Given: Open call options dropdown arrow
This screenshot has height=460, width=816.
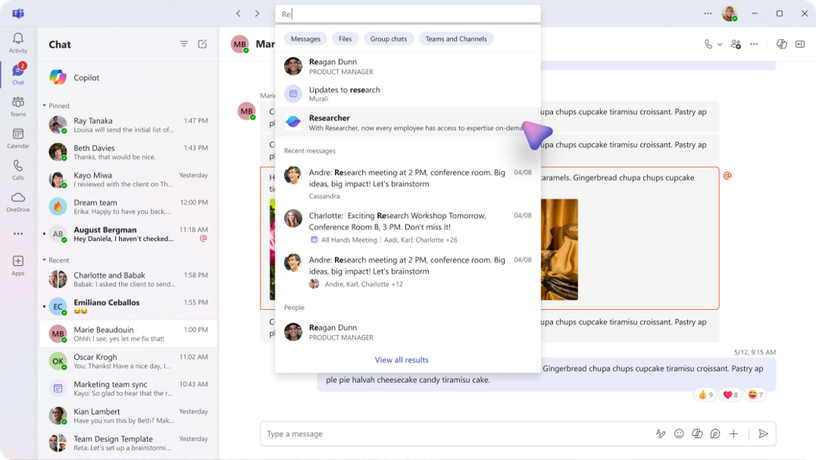Looking at the screenshot, I should coord(720,45).
